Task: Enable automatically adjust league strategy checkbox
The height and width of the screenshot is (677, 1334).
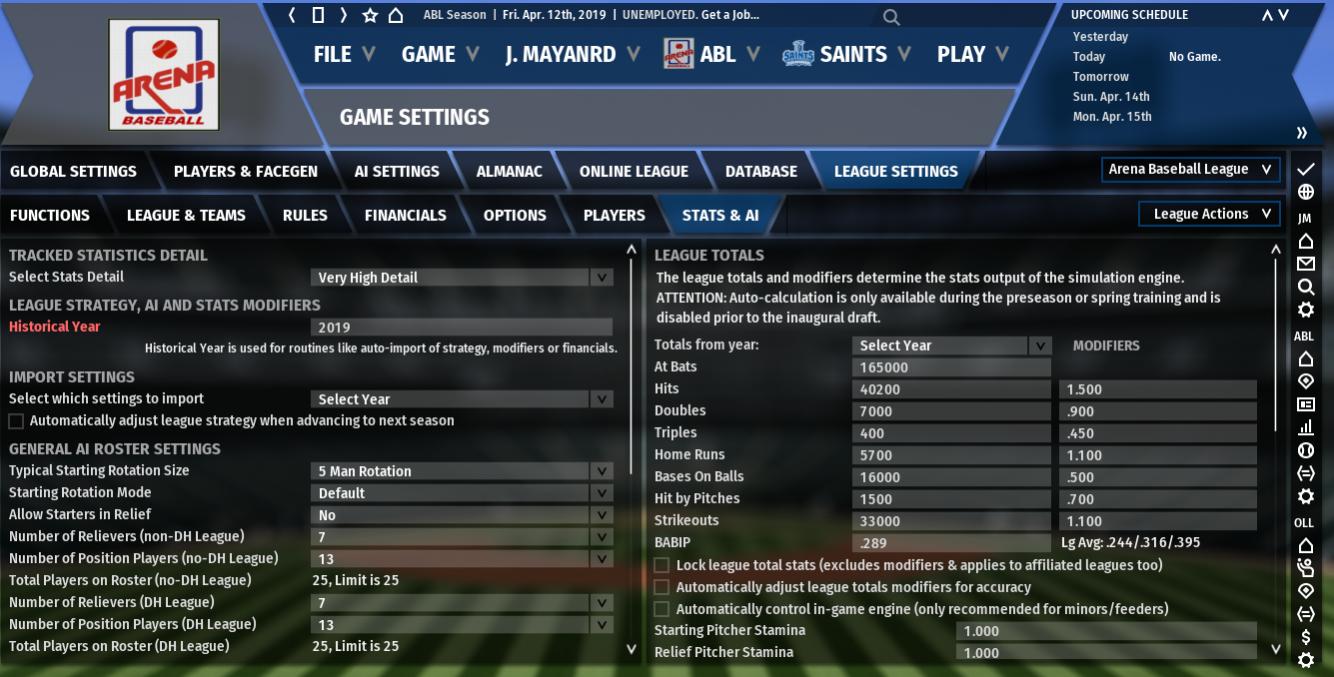Action: pos(16,421)
